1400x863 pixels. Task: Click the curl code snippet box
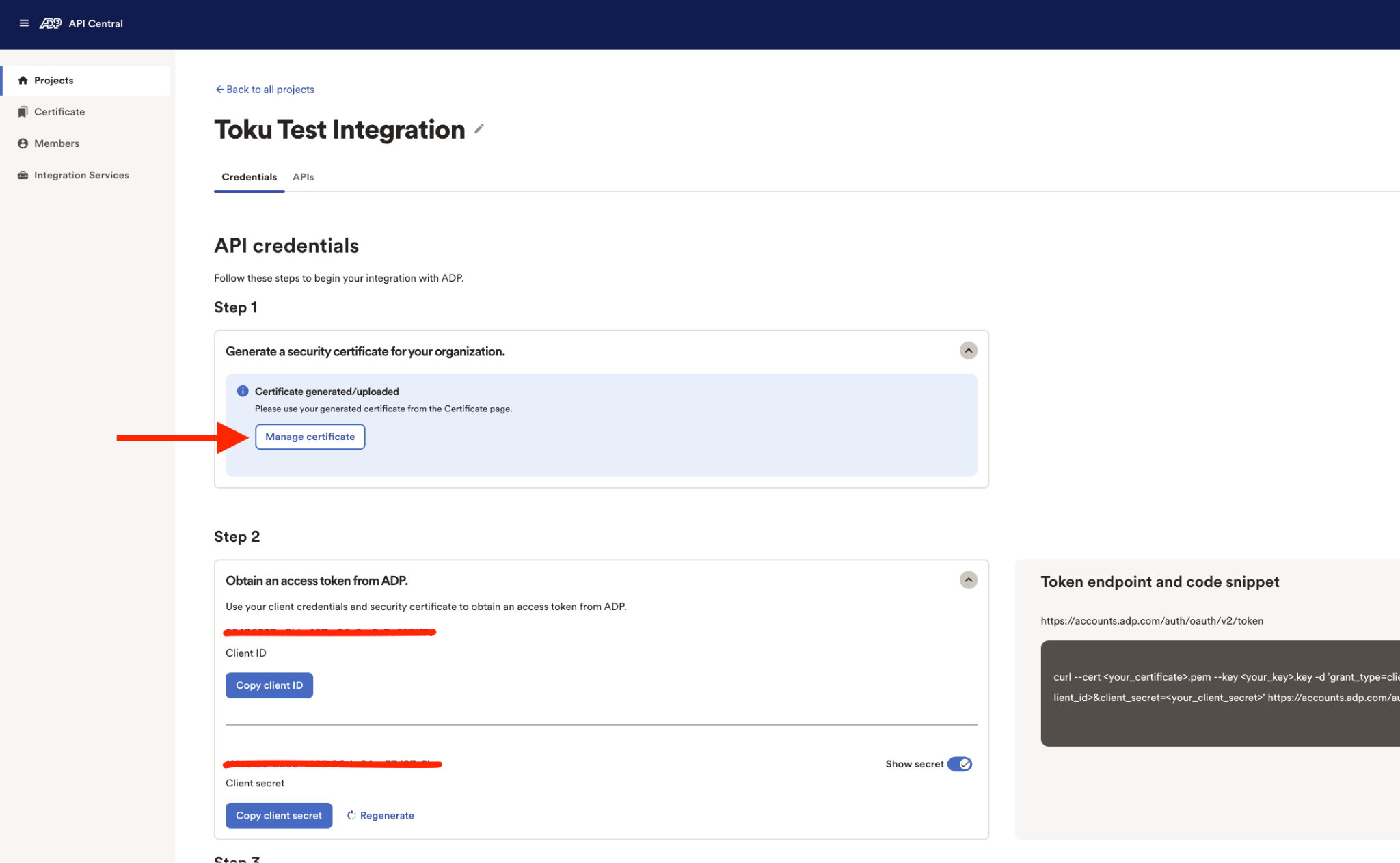[x=1220, y=693]
